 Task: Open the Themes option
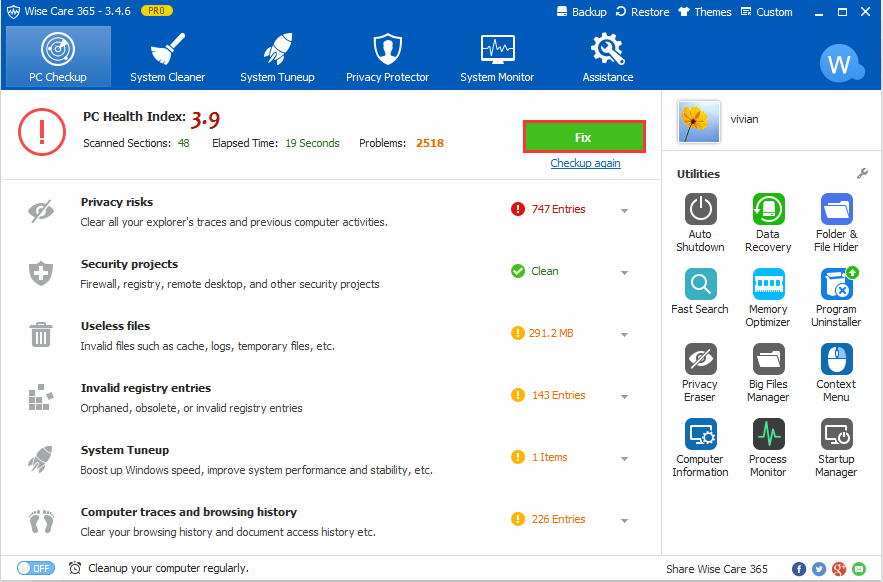[704, 12]
